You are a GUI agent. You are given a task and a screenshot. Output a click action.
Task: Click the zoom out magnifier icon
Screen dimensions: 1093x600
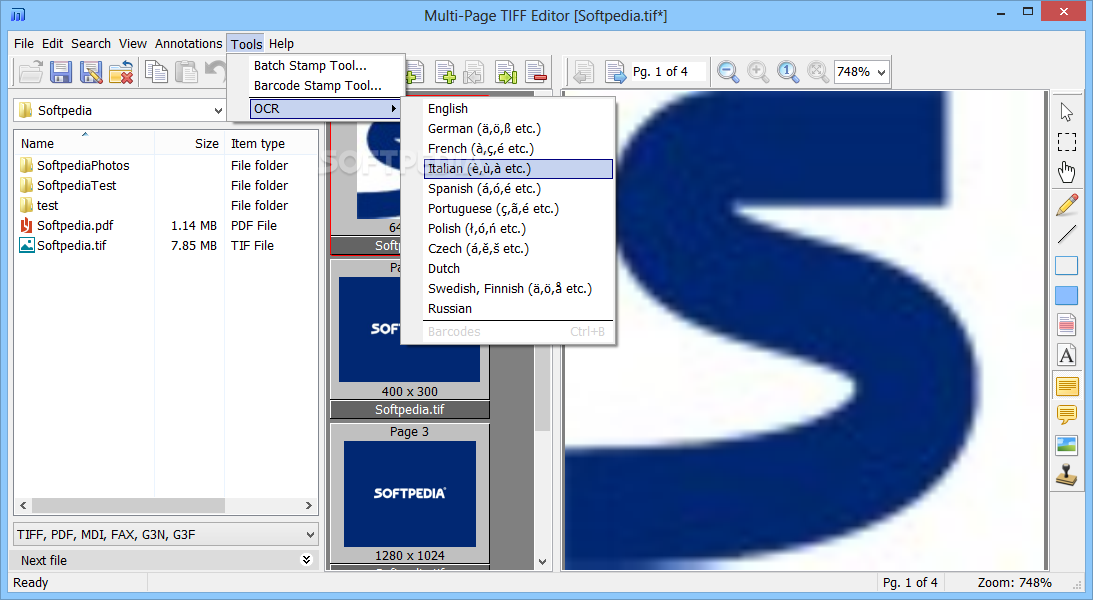tap(728, 72)
